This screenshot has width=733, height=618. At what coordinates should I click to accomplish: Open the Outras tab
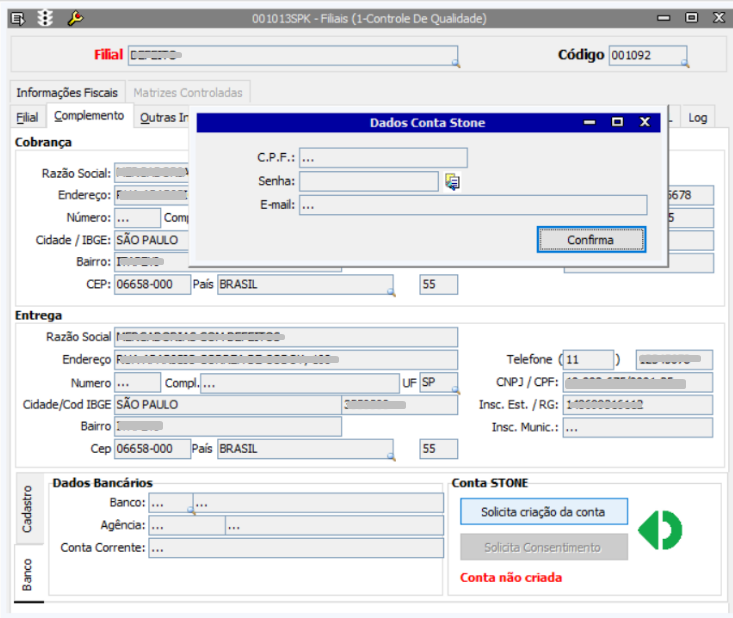click(163, 117)
